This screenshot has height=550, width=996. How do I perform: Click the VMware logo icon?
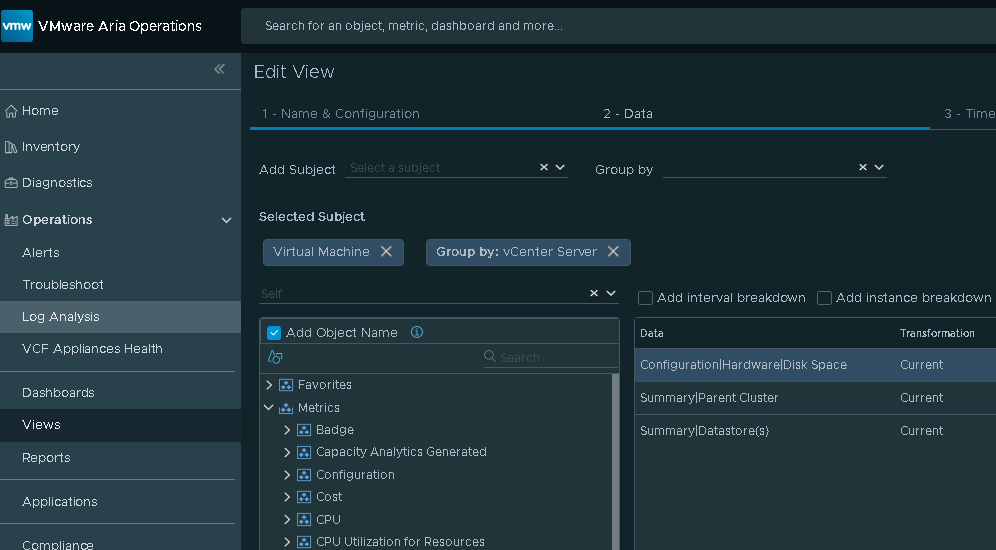(18, 26)
